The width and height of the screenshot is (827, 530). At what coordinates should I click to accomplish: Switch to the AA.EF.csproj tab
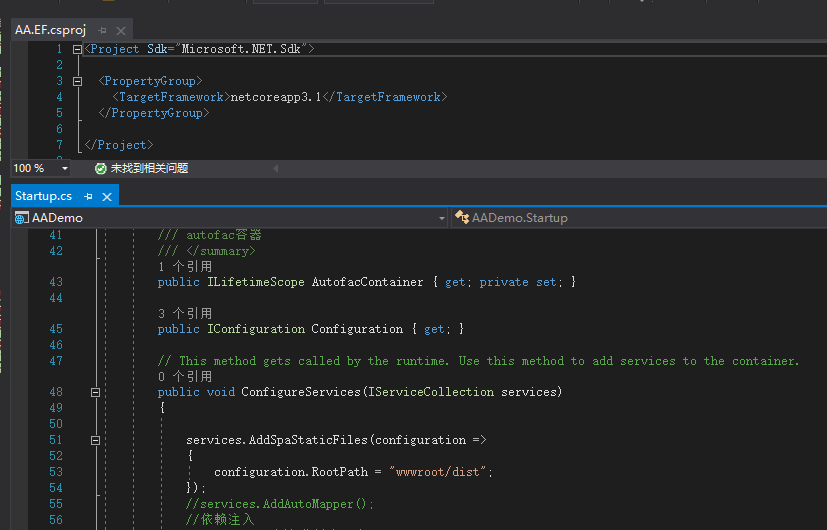point(50,30)
